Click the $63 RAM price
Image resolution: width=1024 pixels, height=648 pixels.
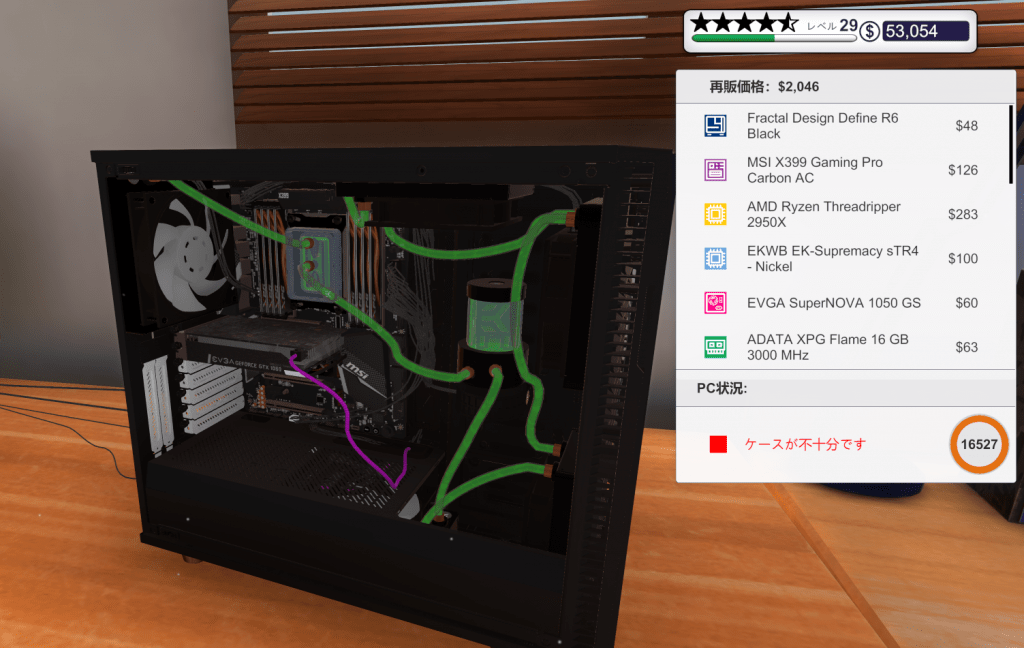click(967, 347)
